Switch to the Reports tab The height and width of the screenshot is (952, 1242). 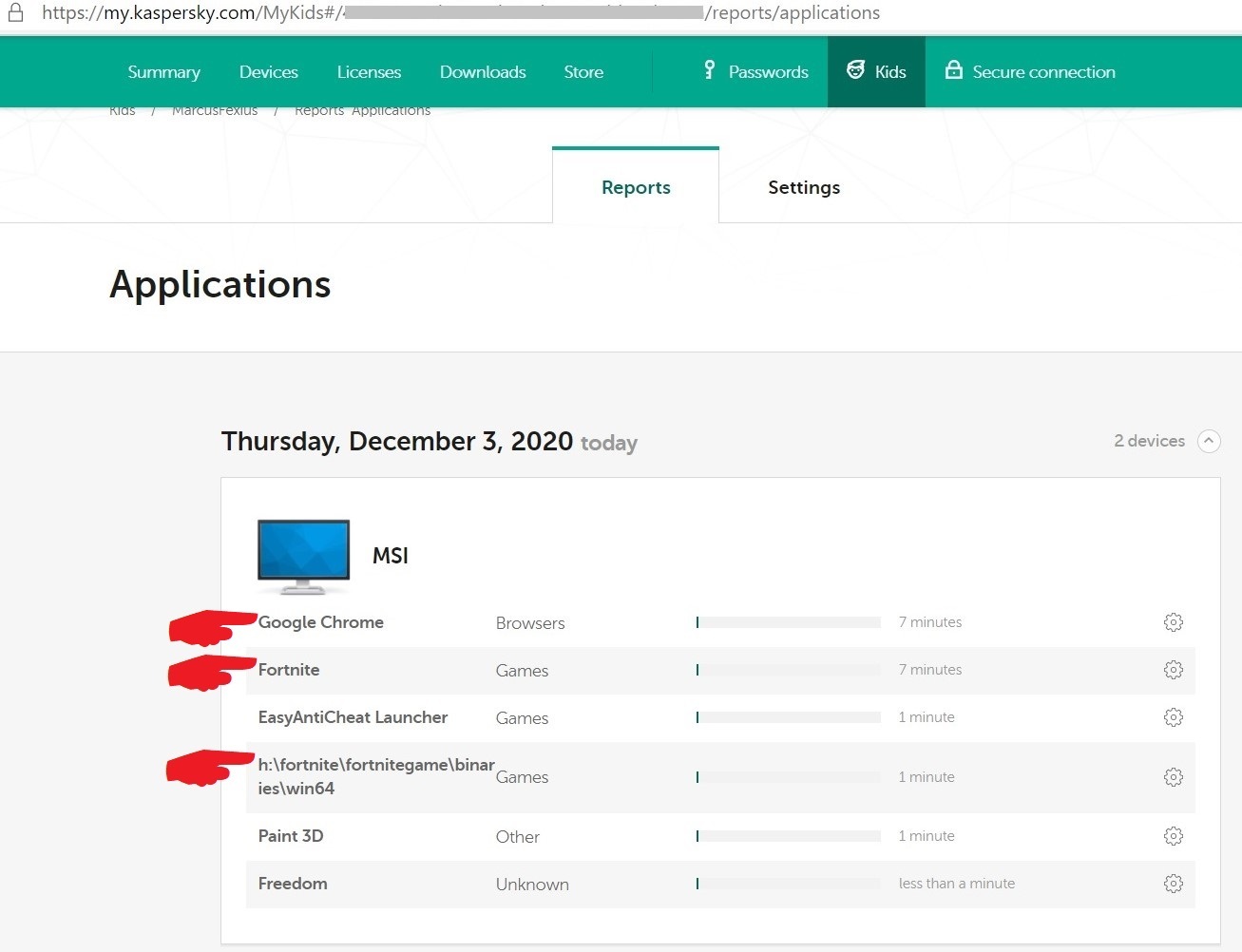coord(636,187)
